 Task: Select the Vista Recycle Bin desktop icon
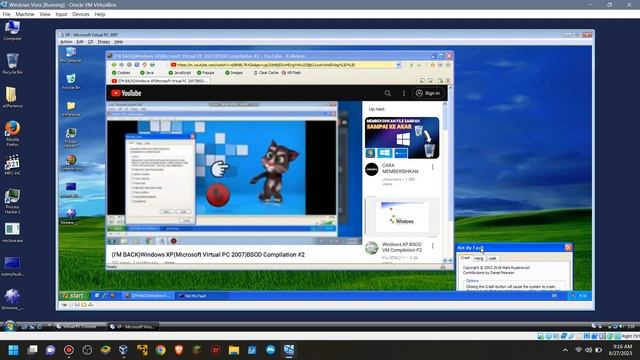coord(12,64)
